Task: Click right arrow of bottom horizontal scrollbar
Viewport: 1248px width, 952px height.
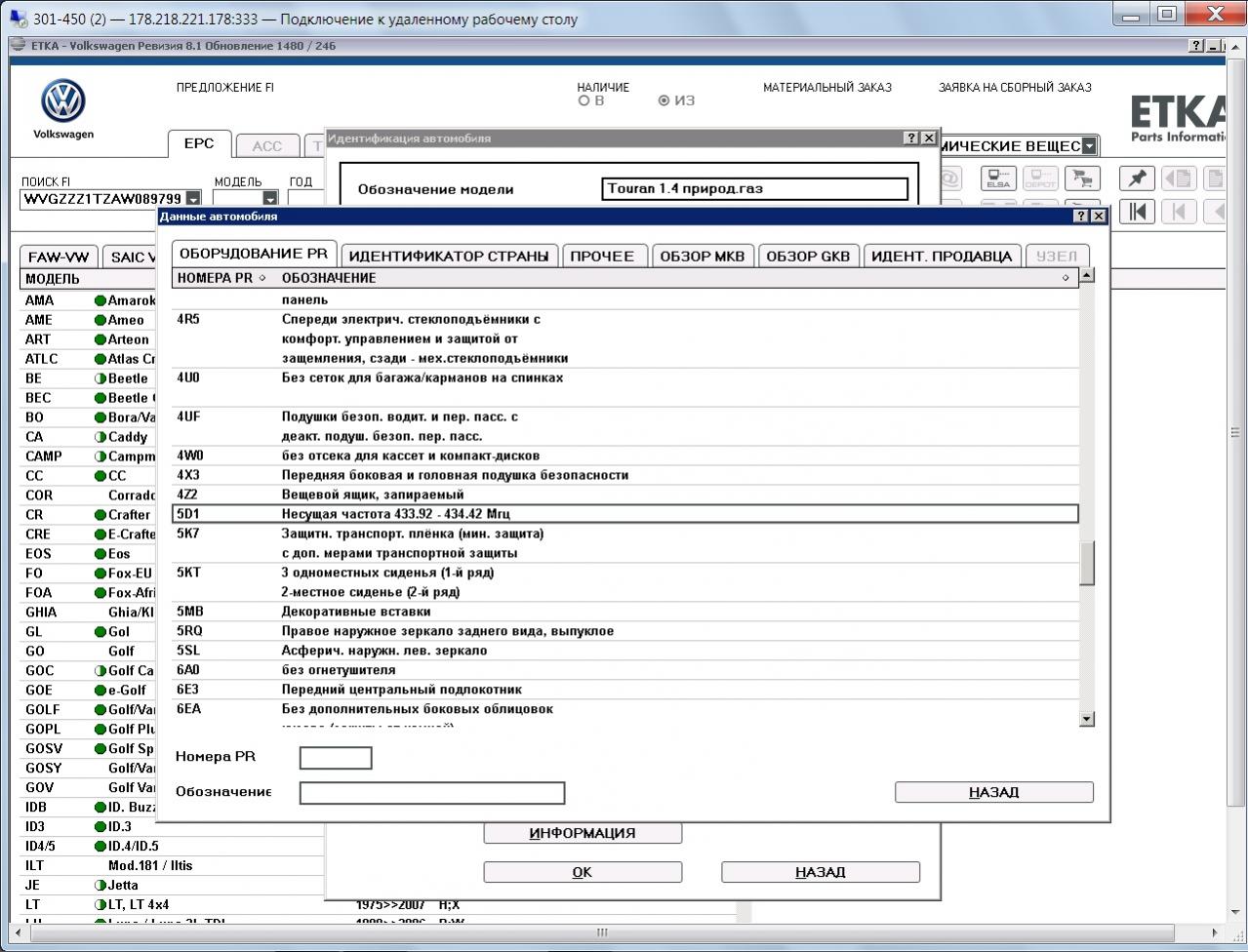Action: (x=1215, y=933)
